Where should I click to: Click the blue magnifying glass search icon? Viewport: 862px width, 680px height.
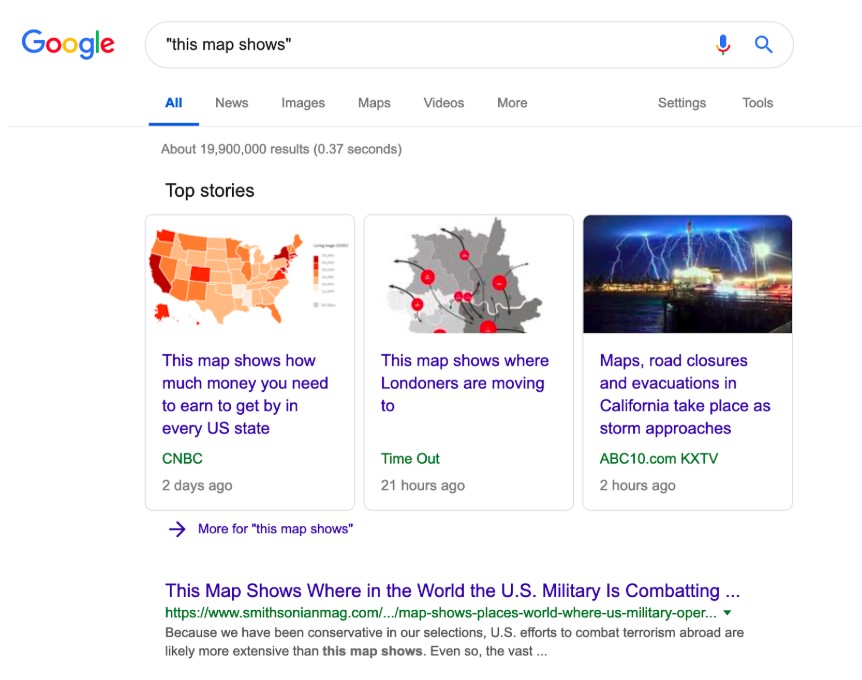[763, 45]
